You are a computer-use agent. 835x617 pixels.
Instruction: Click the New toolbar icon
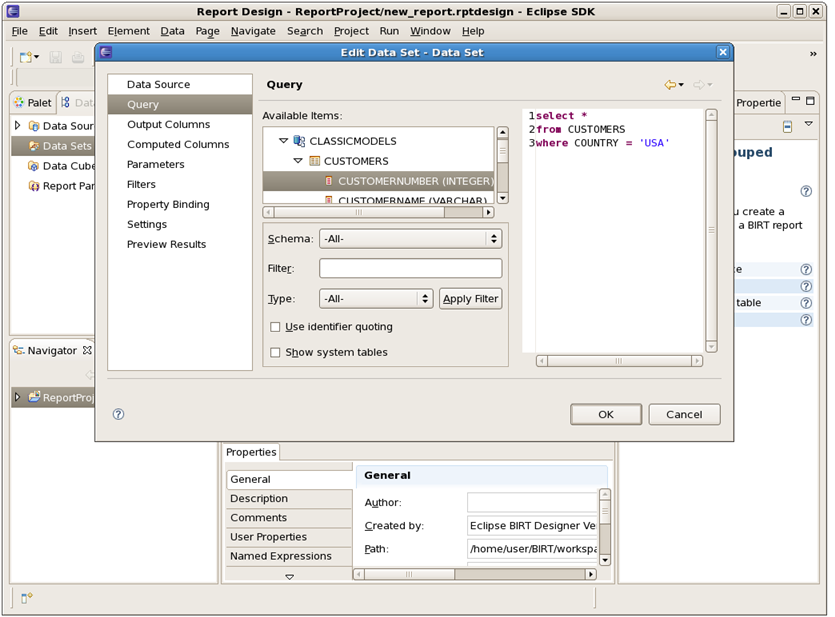click(x=26, y=57)
